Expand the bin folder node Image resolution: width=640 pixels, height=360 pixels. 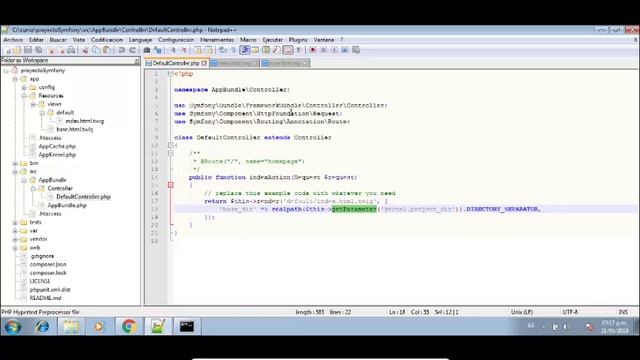point(15,163)
